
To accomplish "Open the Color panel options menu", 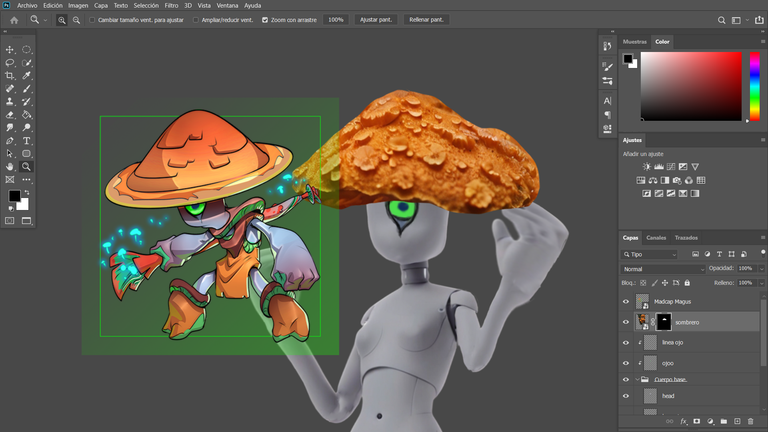I will [763, 42].
